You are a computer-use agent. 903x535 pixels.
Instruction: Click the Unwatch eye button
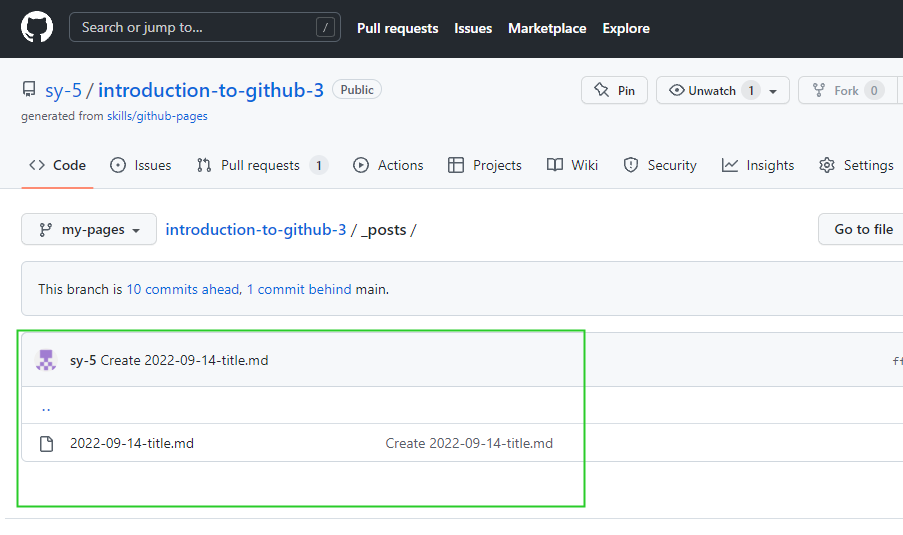pos(702,90)
